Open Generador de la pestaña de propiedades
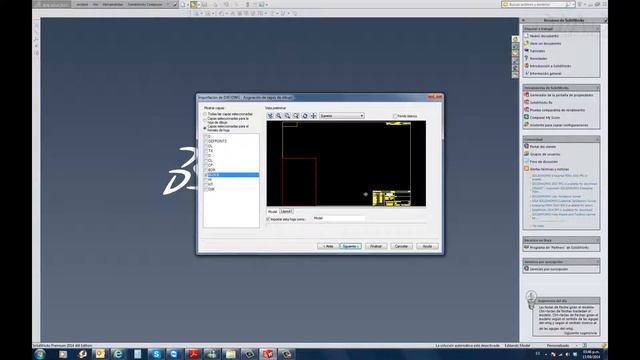The width and height of the screenshot is (640, 360). click(561, 95)
